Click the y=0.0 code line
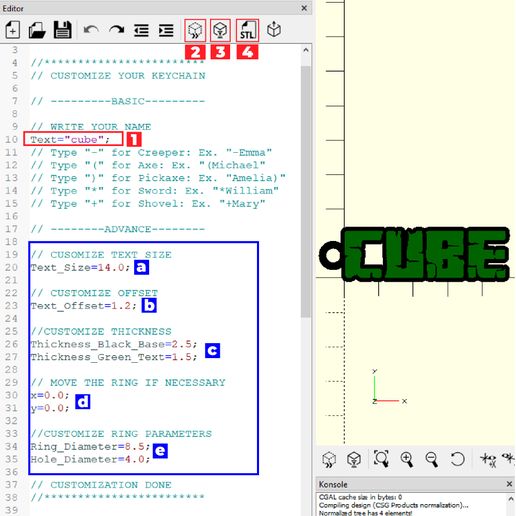This screenshot has height=516, width=516. coord(50,408)
